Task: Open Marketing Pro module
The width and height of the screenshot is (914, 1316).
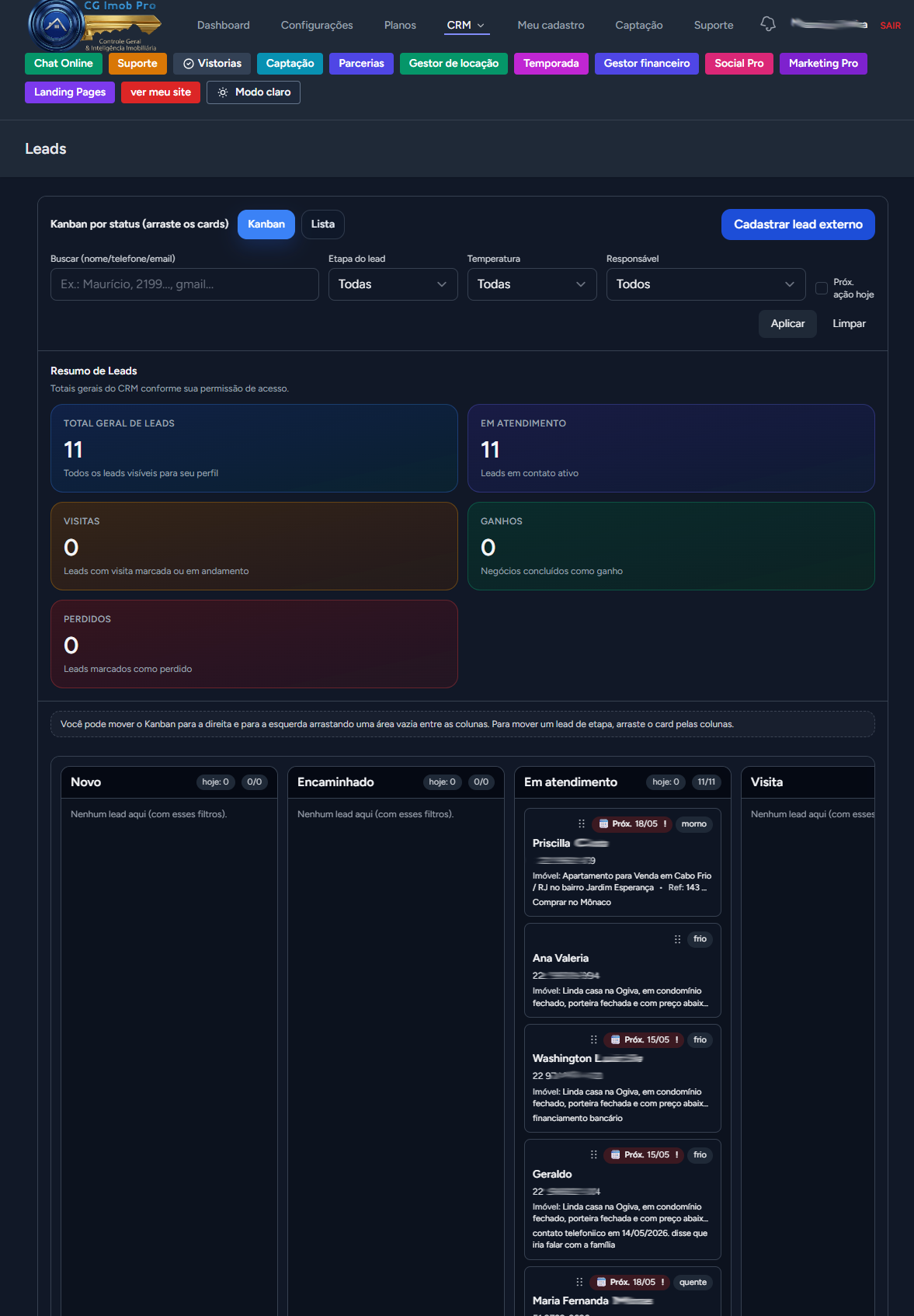Action: [823, 64]
